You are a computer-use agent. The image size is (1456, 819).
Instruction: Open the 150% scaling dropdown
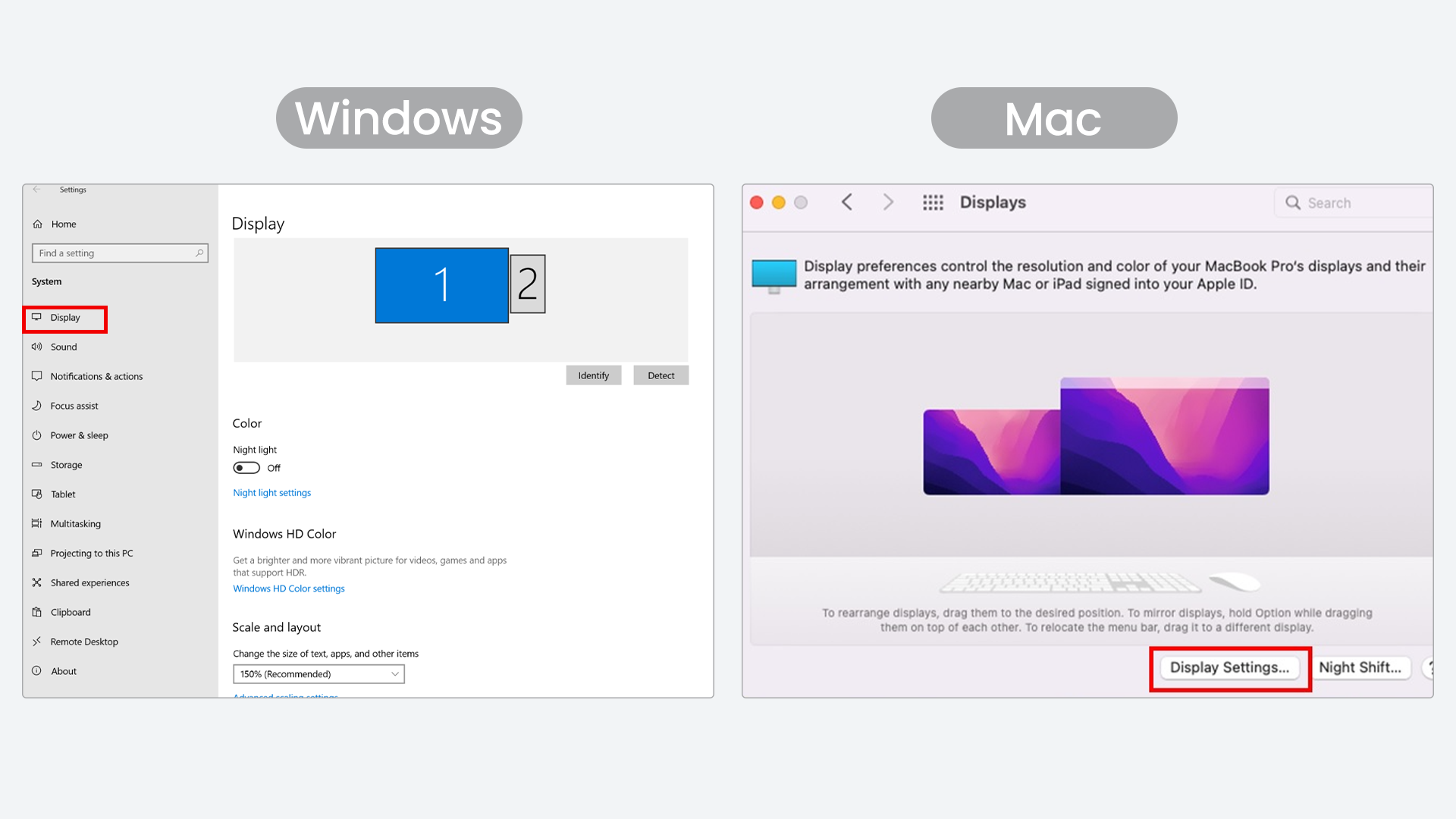(x=318, y=673)
